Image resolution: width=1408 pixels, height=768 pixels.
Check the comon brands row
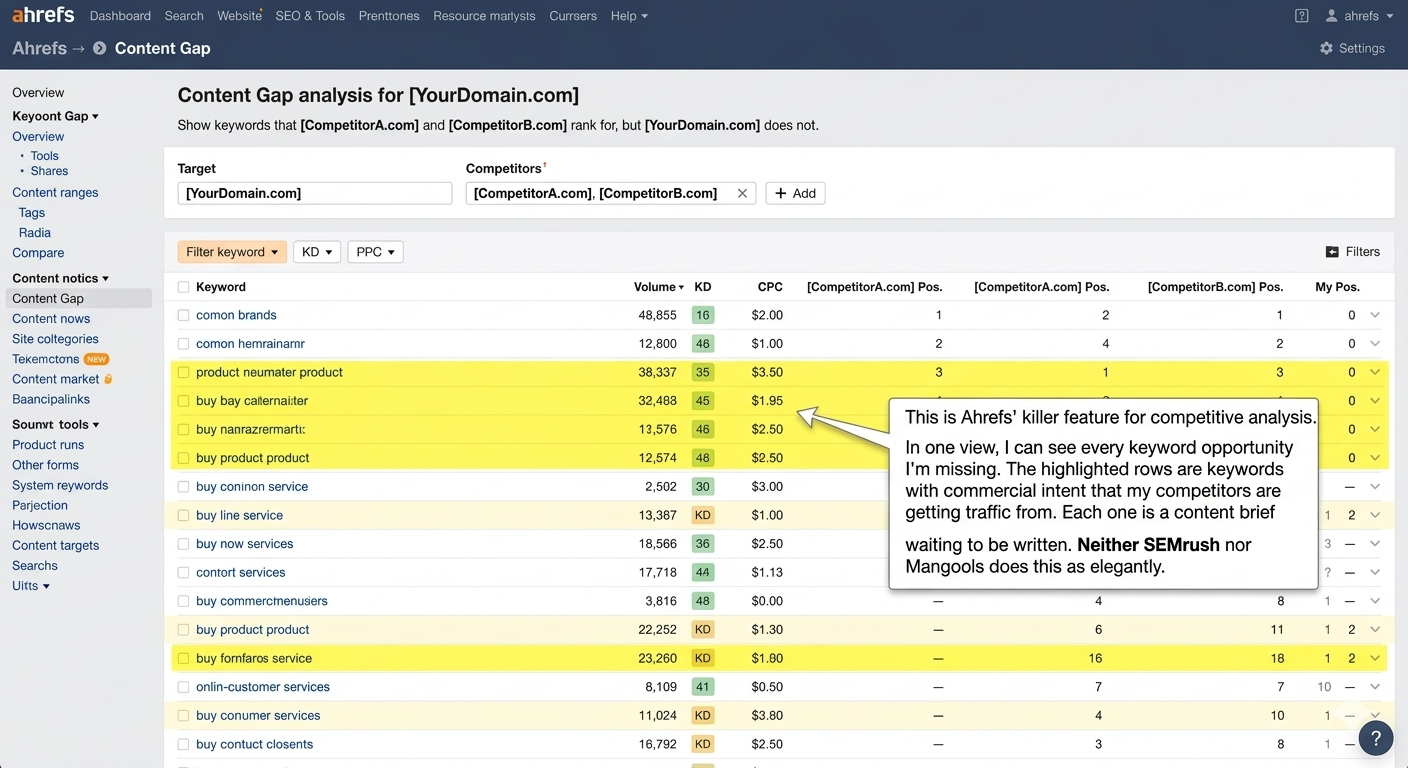(183, 315)
